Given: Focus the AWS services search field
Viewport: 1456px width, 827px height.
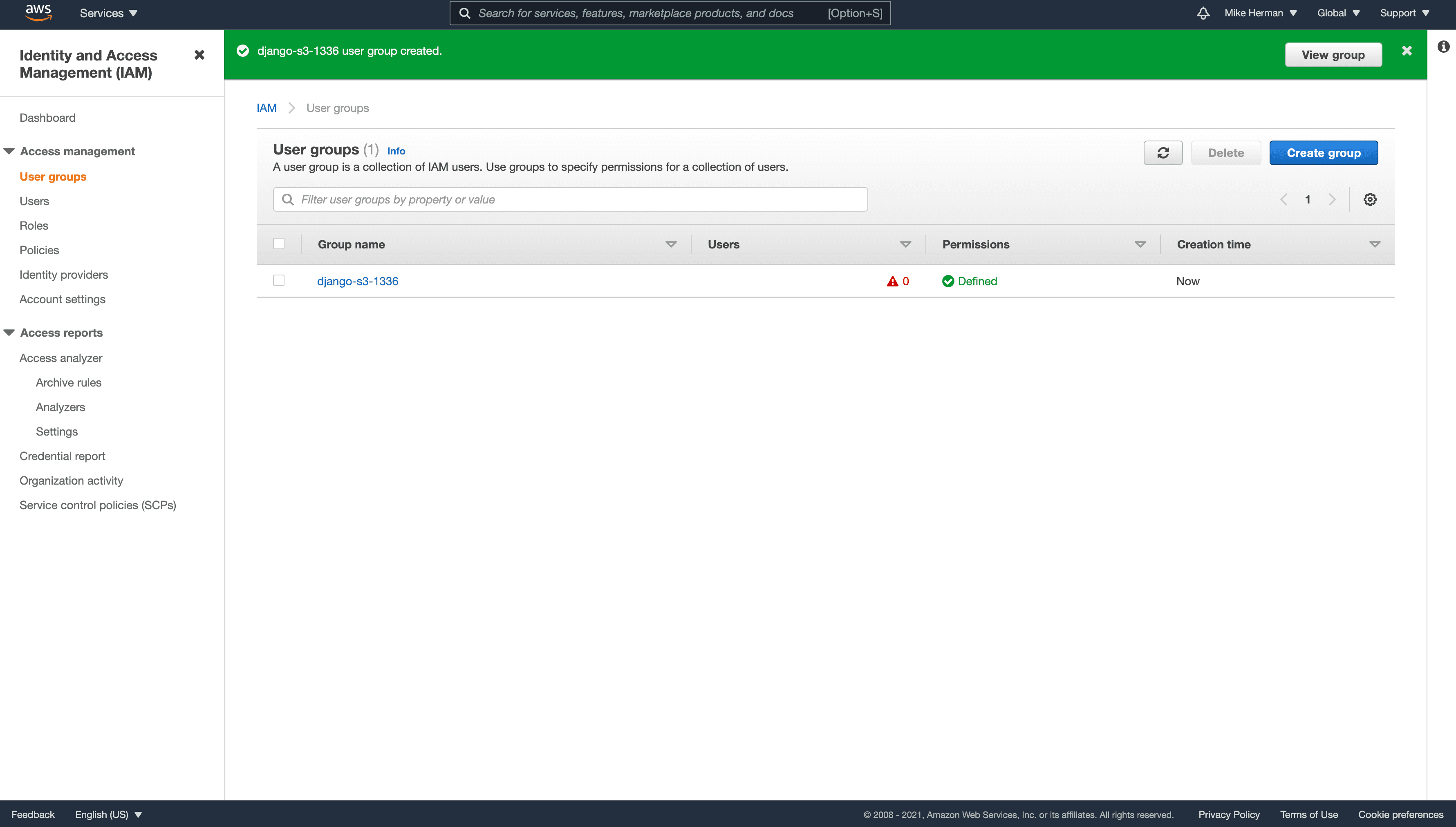Looking at the screenshot, I should pyautogui.click(x=670, y=13).
